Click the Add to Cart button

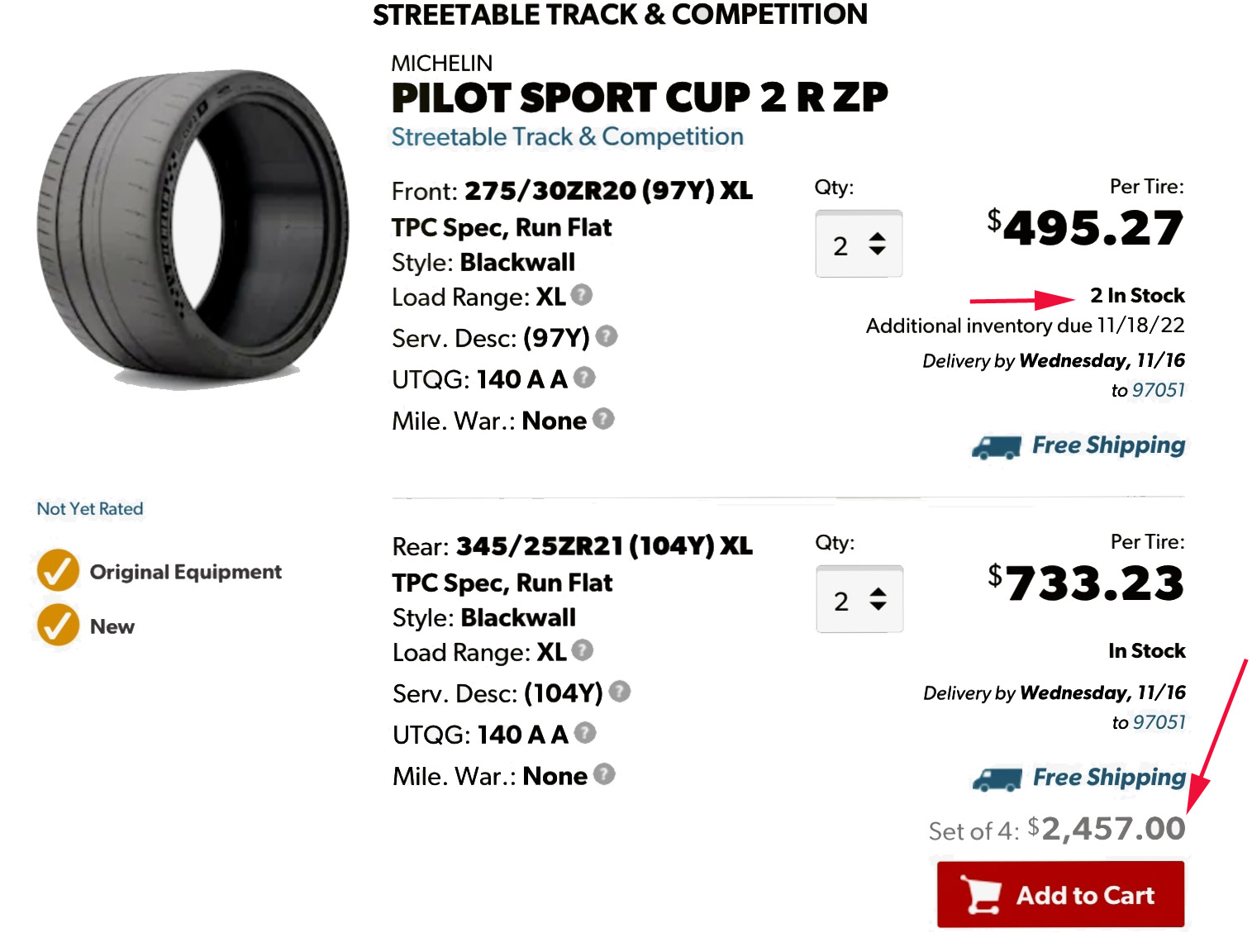1060,895
